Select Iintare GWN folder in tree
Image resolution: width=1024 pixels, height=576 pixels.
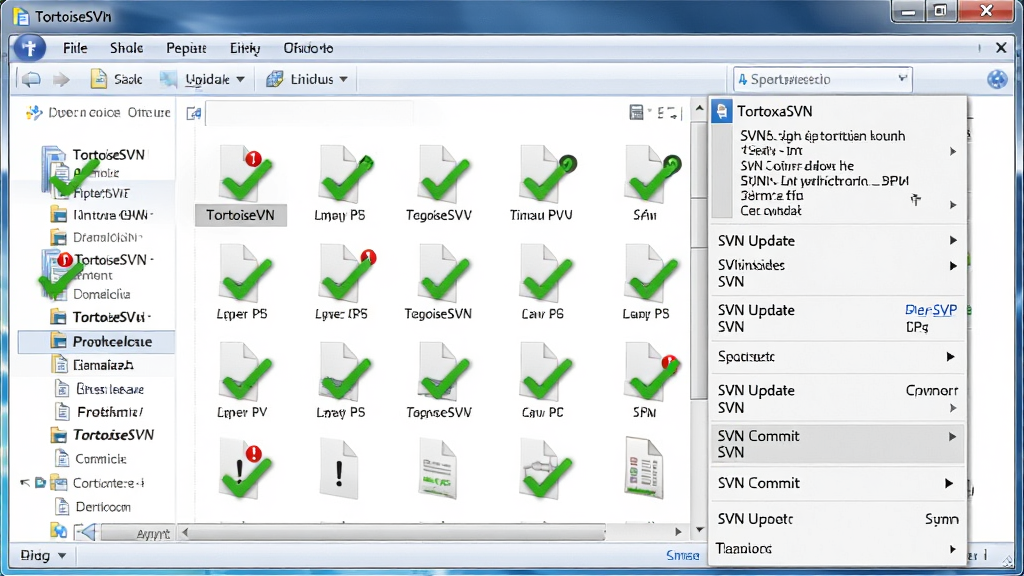[102, 215]
